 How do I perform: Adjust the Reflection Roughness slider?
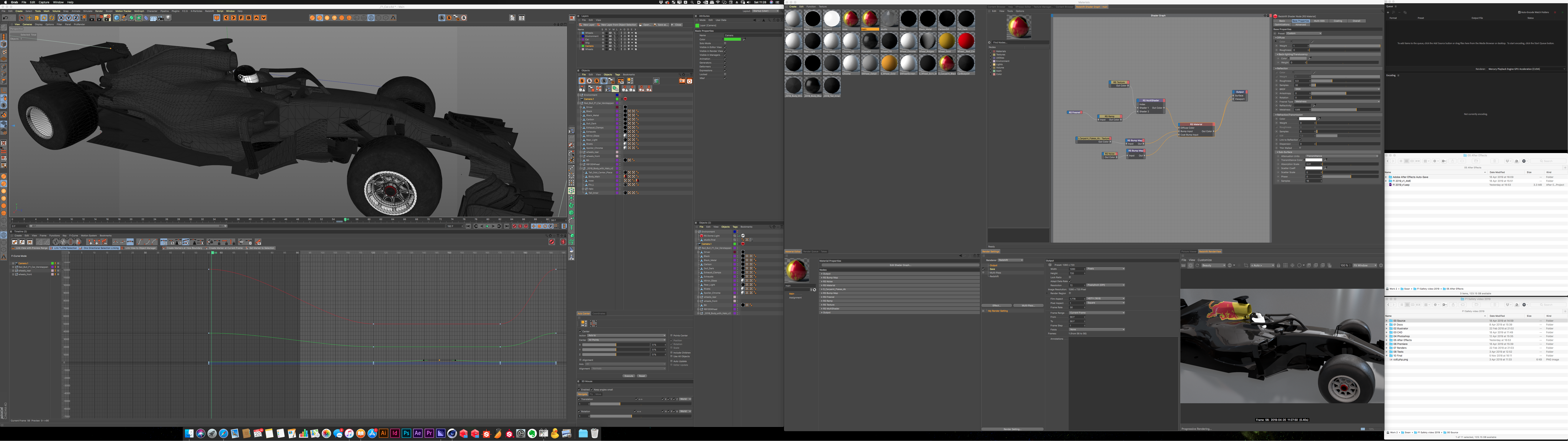tap(1346, 81)
